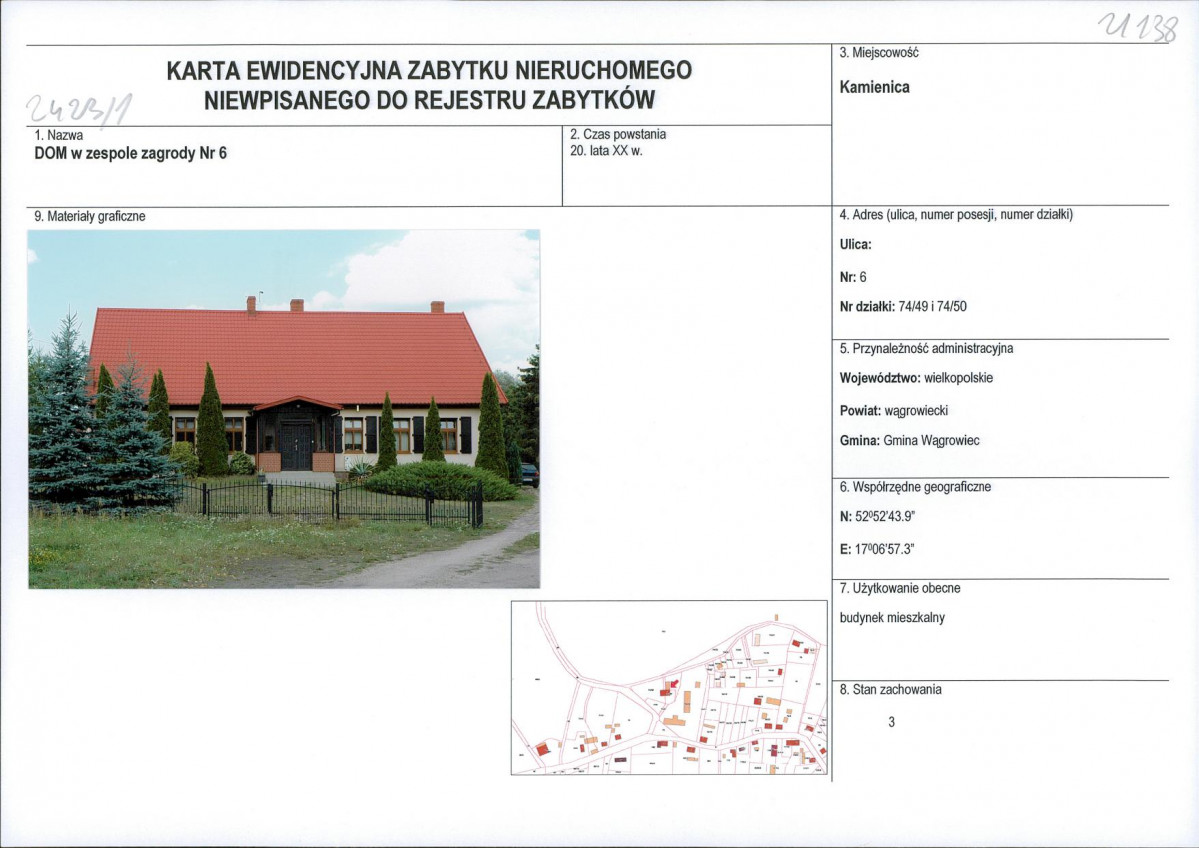Image resolution: width=1199 pixels, height=848 pixels.
Task: Click the handwritten number left of the title
Action: pyautogui.click(x=79, y=109)
